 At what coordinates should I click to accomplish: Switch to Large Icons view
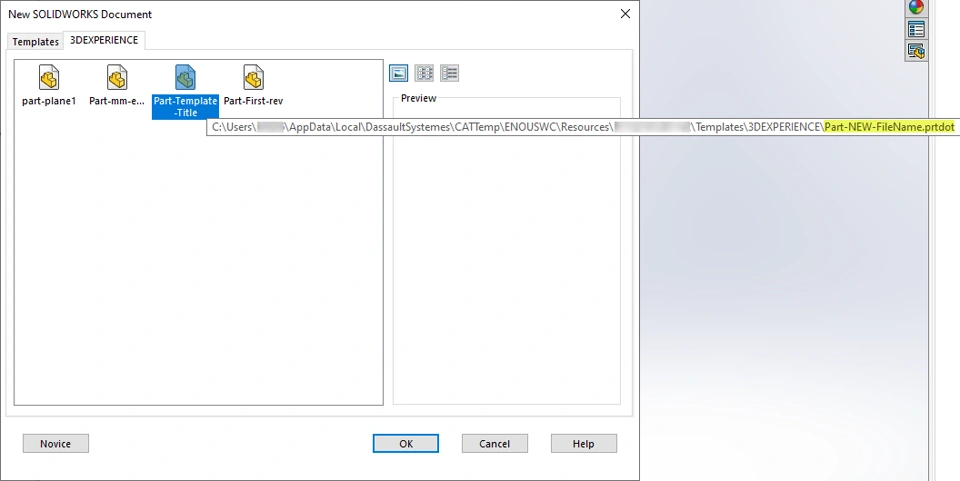tap(399, 73)
